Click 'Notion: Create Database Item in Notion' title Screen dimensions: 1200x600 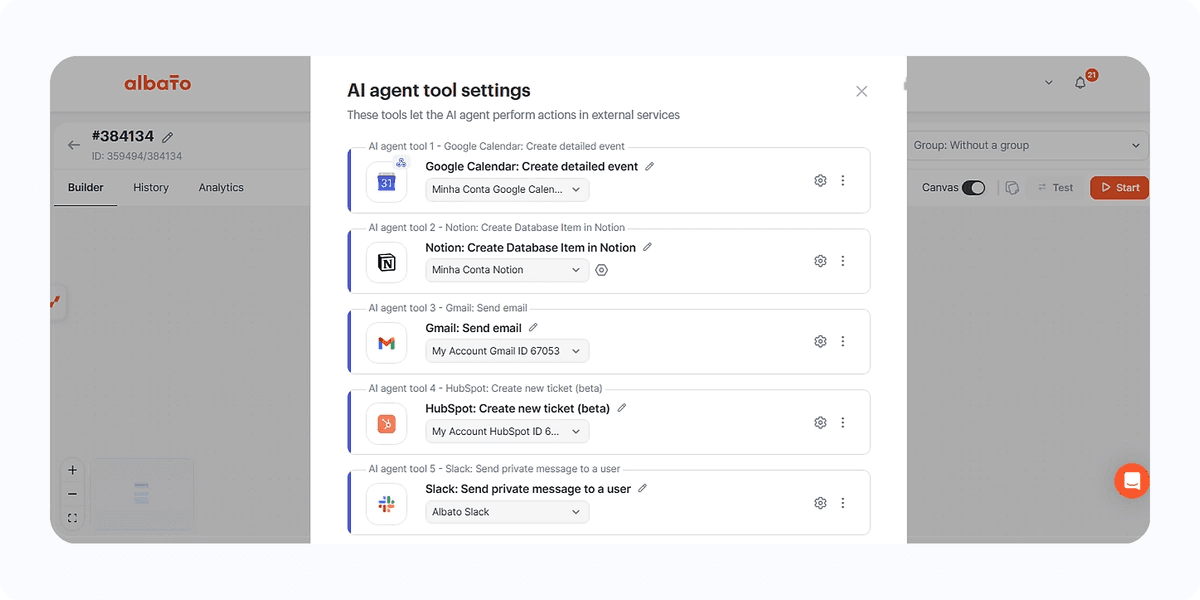(x=531, y=247)
